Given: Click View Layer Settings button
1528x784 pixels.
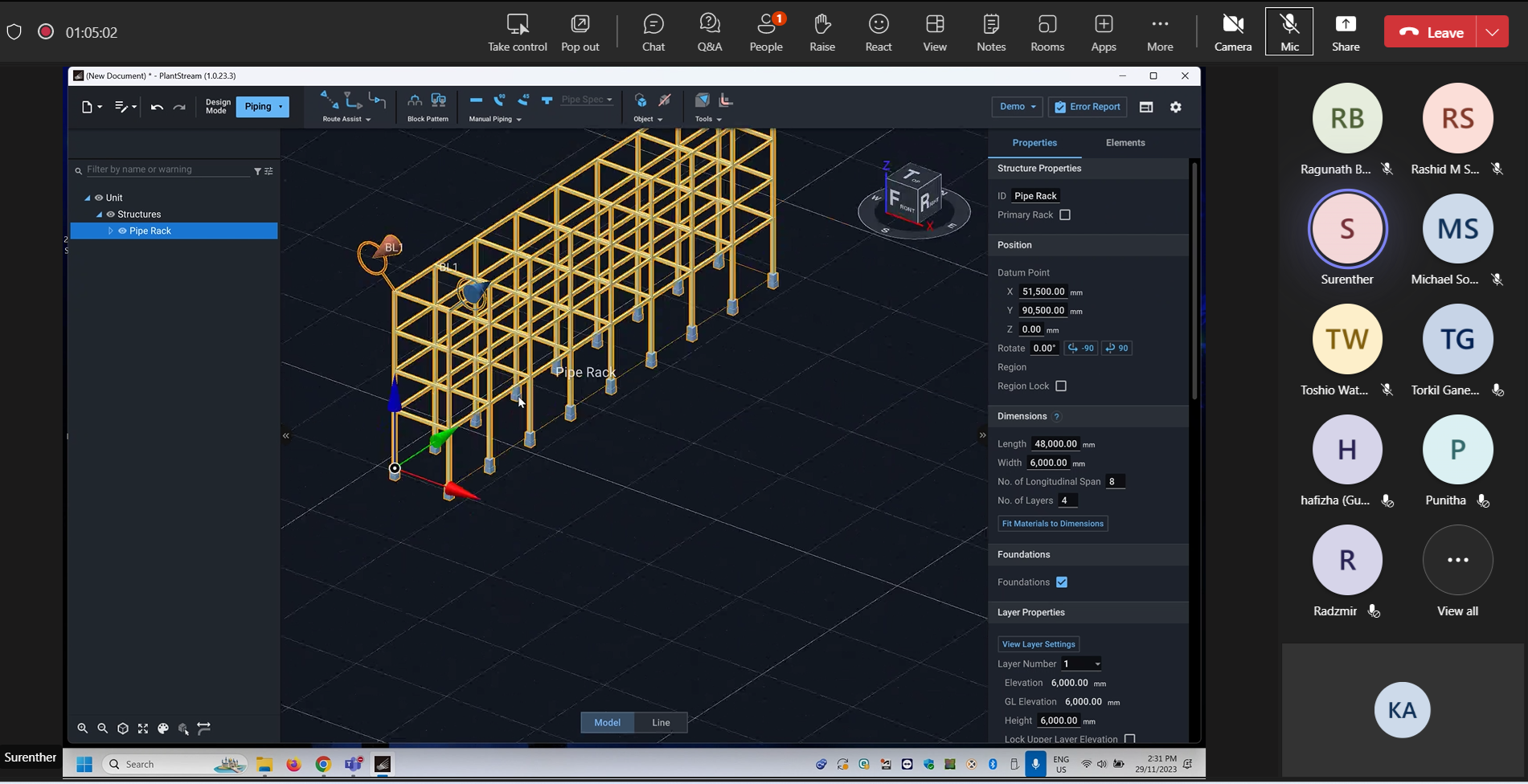Looking at the screenshot, I should coord(1038,644).
